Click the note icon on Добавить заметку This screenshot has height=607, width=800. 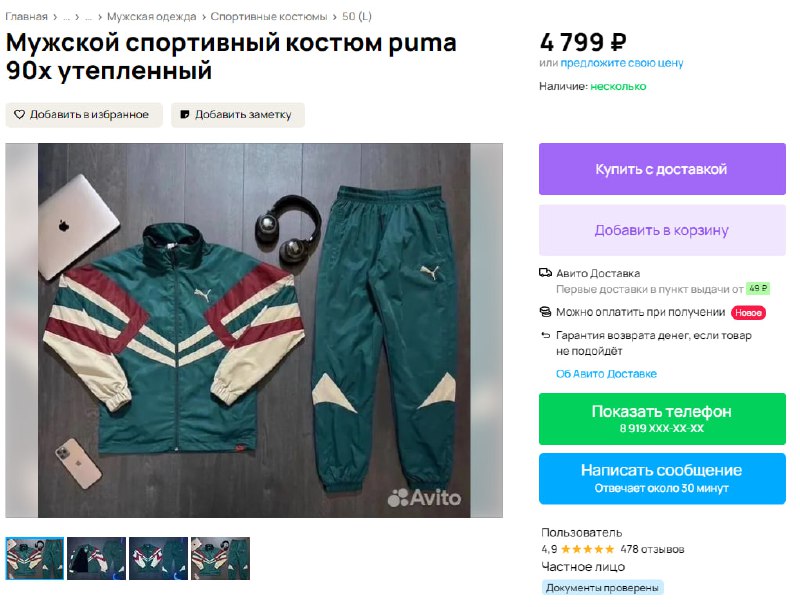pos(185,115)
